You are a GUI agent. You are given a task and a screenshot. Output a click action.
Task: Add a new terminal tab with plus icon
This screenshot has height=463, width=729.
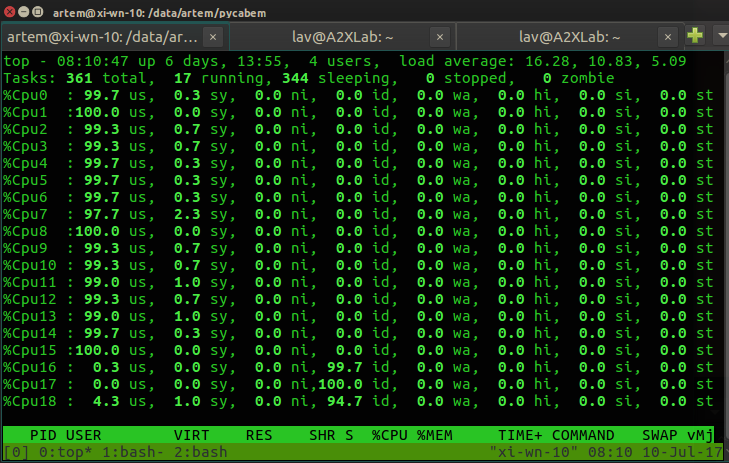pyautogui.click(x=695, y=35)
